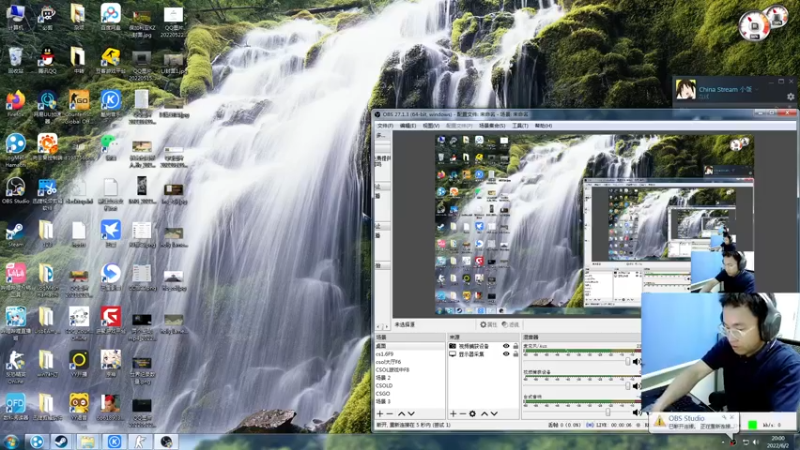The image size is (800, 450).
Task: Move the selected source up
Action: click(484, 414)
